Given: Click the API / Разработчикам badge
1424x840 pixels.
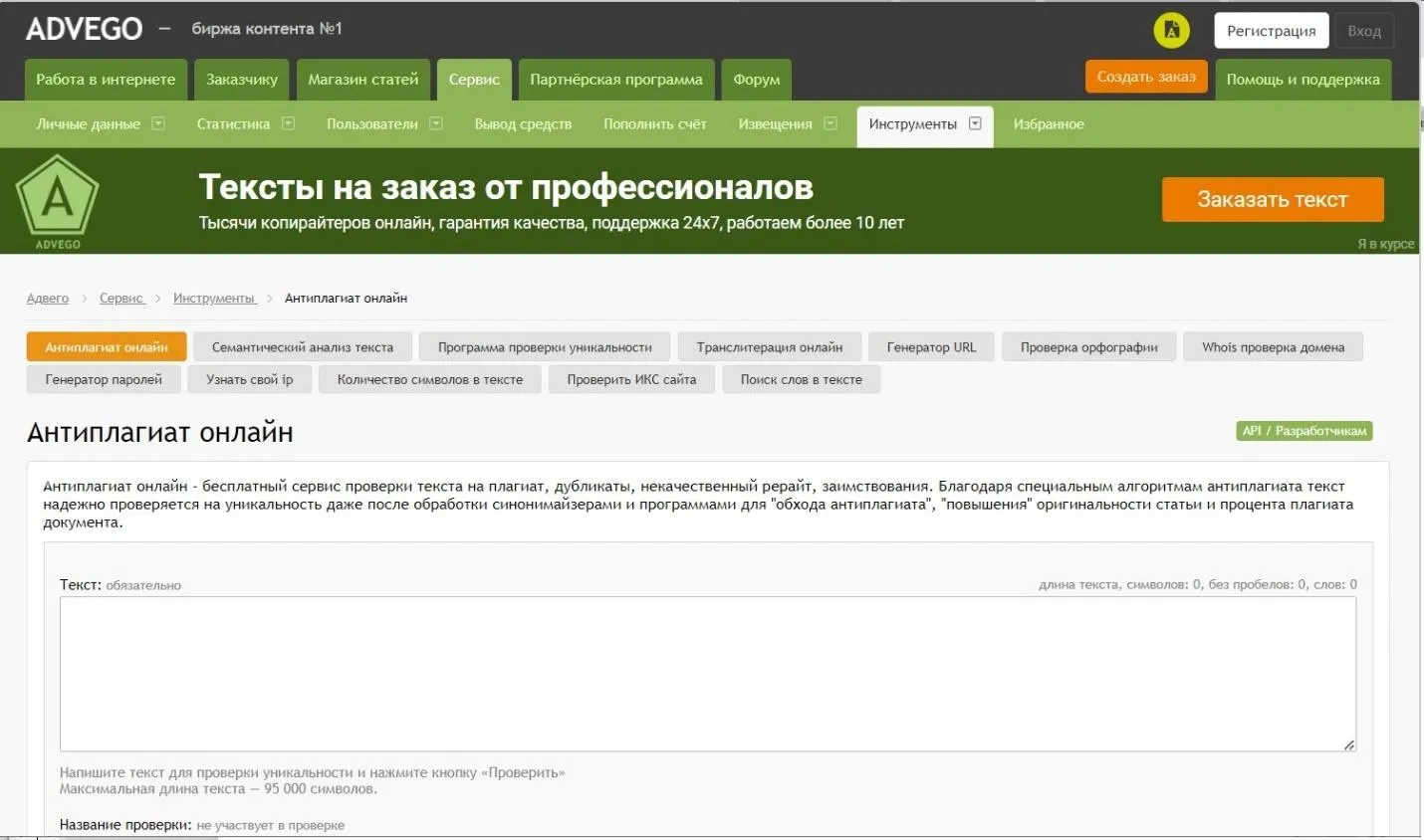Looking at the screenshot, I should click(1305, 431).
